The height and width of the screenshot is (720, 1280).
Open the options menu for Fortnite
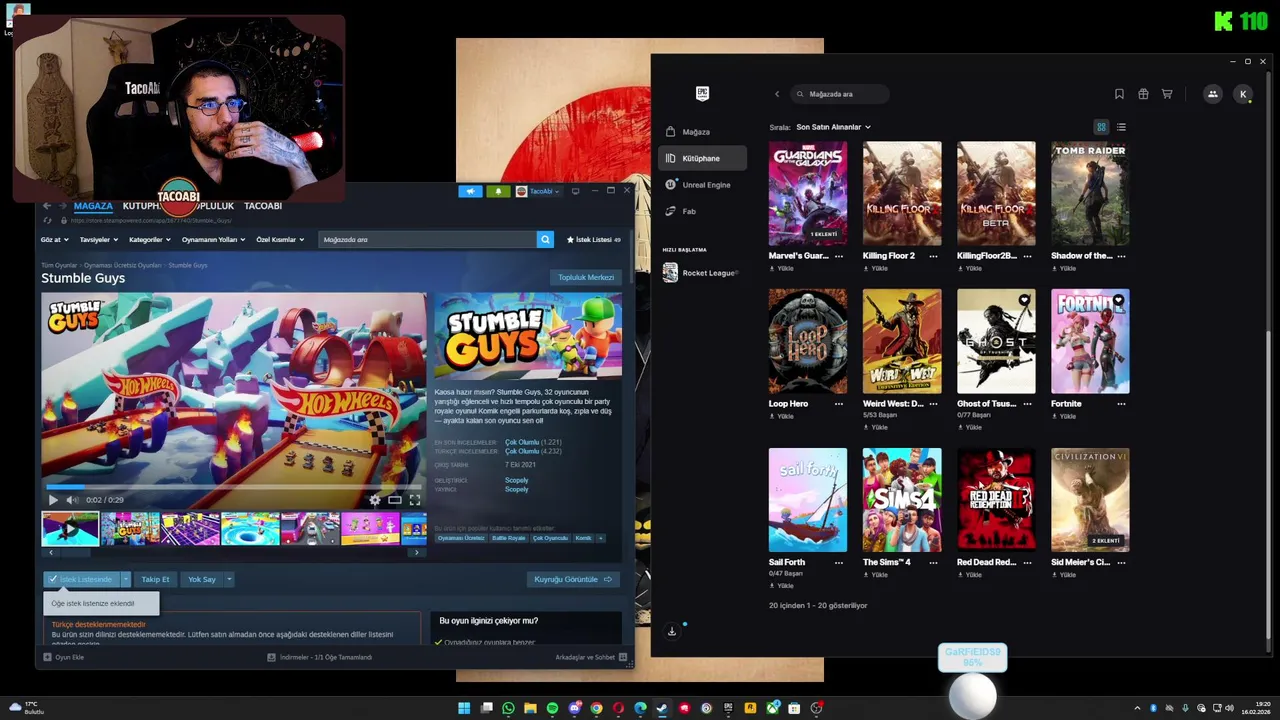[x=1121, y=404]
